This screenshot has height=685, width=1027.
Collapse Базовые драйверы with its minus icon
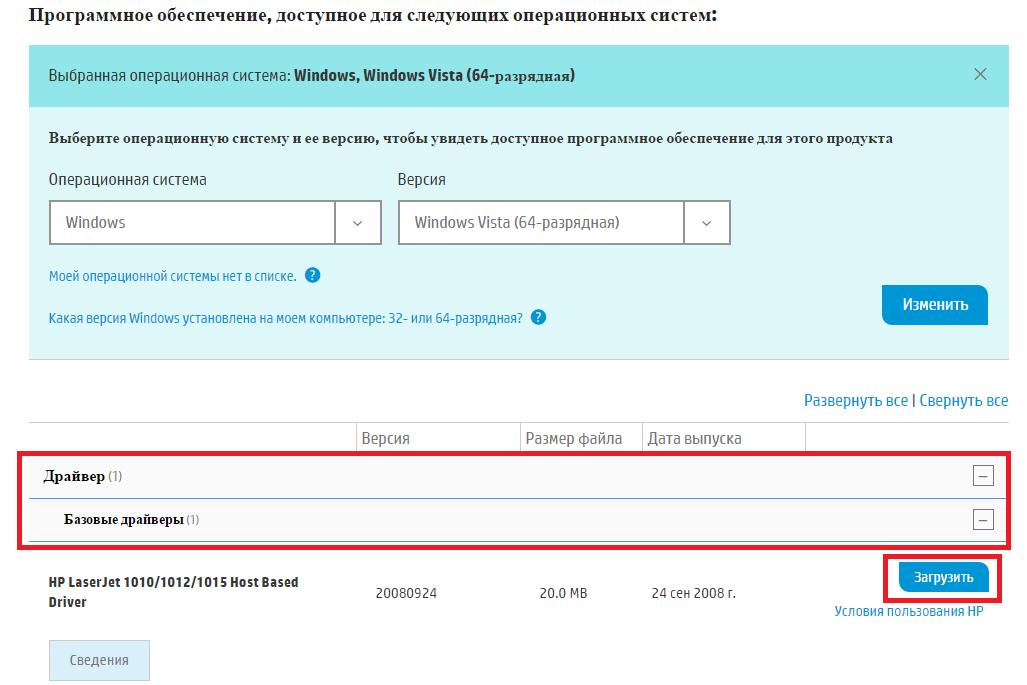(983, 520)
